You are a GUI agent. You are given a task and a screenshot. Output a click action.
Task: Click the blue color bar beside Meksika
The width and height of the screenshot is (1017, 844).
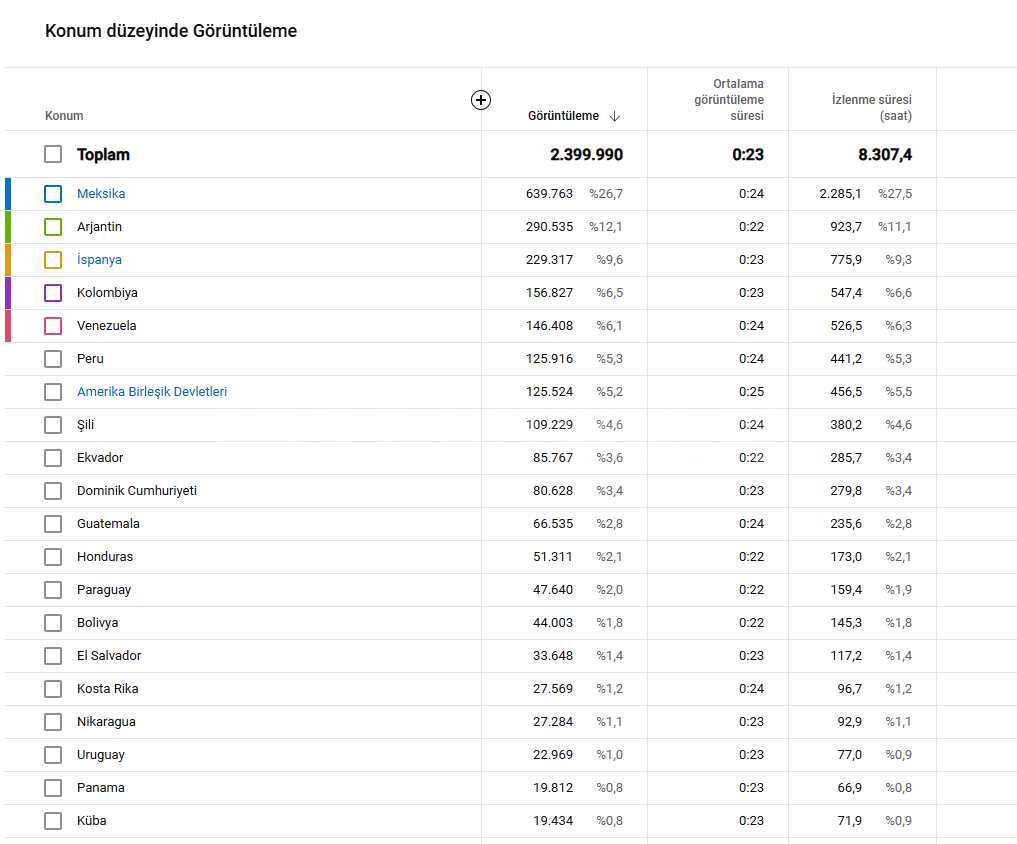(8, 194)
